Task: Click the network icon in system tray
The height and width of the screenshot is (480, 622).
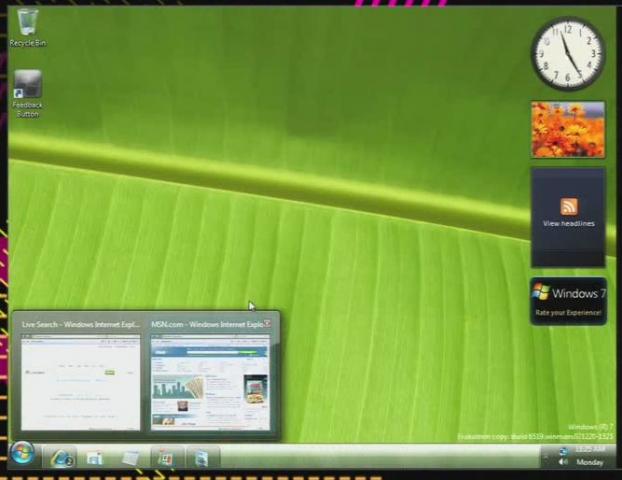Action: [x=563, y=450]
